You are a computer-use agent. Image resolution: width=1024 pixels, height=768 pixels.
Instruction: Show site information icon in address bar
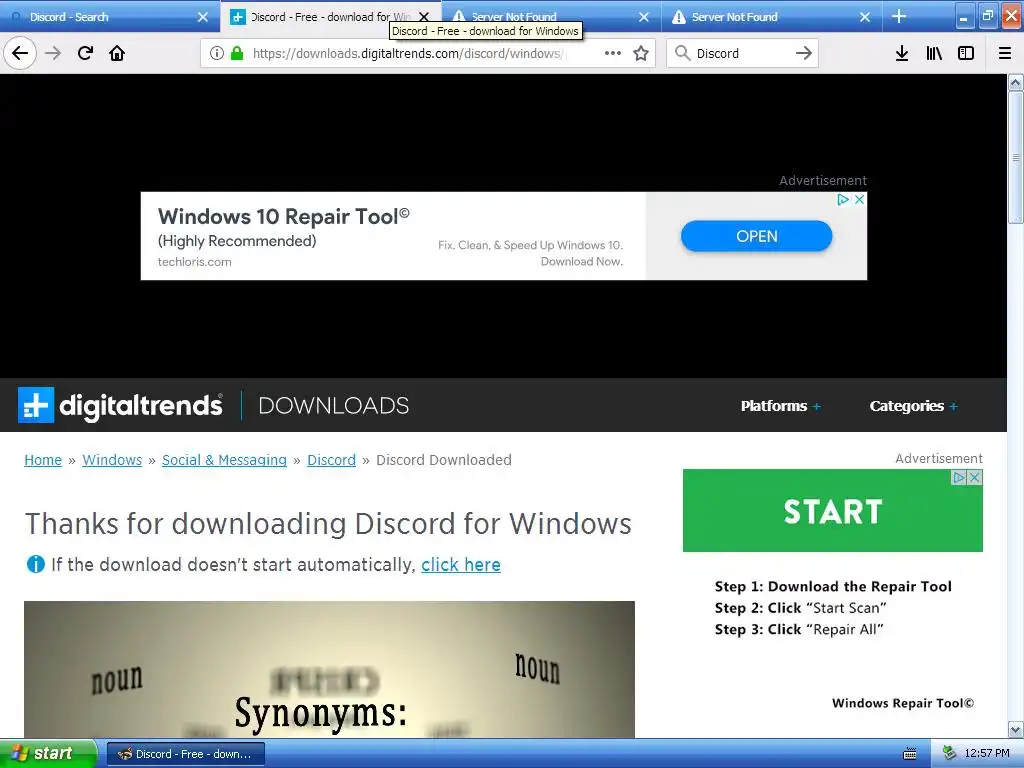[217, 53]
